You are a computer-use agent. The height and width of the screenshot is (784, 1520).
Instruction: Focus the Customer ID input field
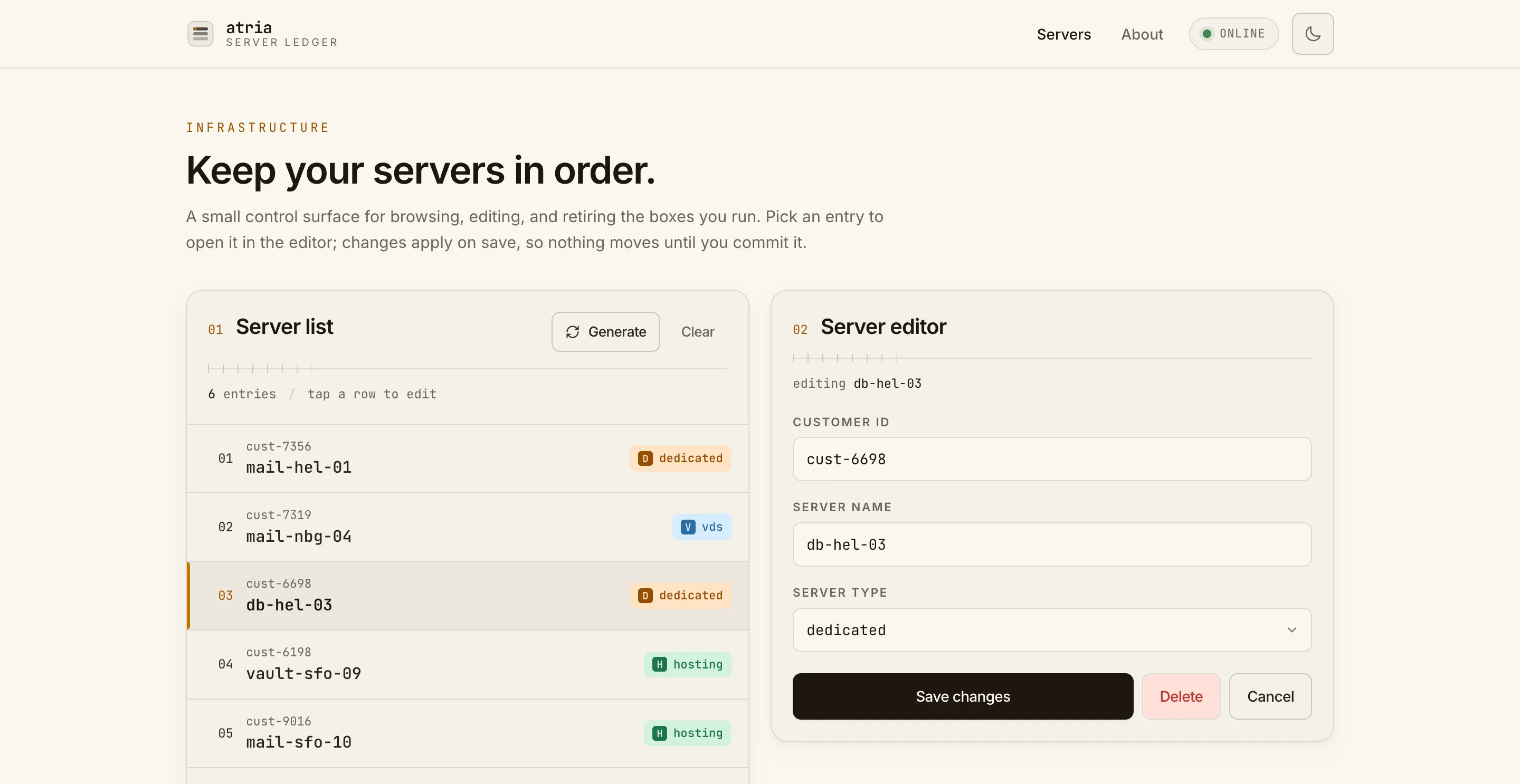[x=1051, y=459]
